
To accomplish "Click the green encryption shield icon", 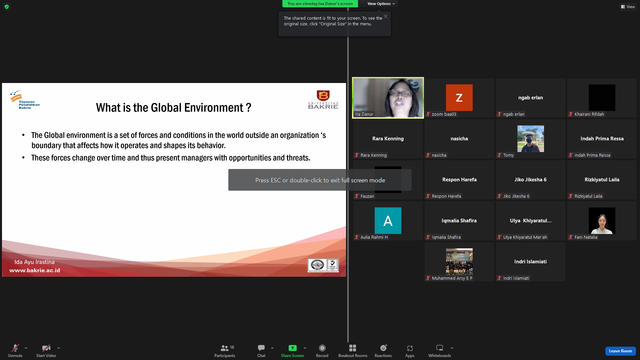I will click(7, 7).
